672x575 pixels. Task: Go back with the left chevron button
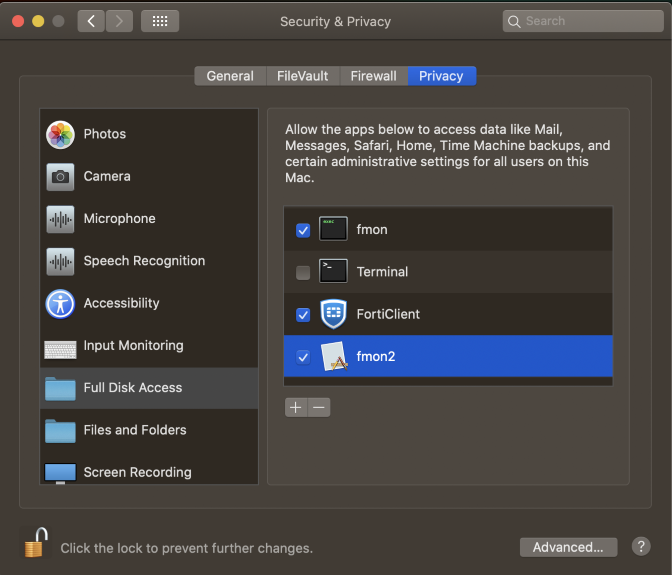click(x=91, y=21)
